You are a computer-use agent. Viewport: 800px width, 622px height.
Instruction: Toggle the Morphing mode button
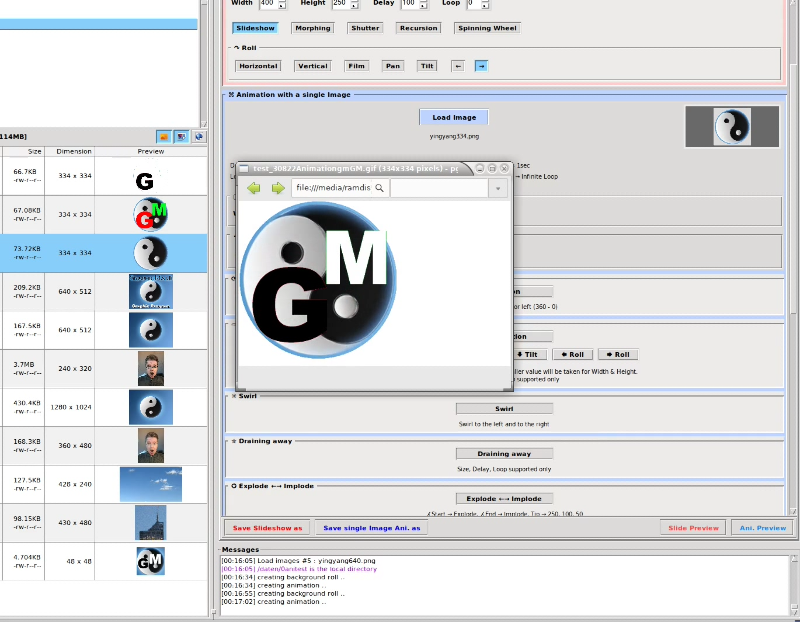[x=313, y=28]
